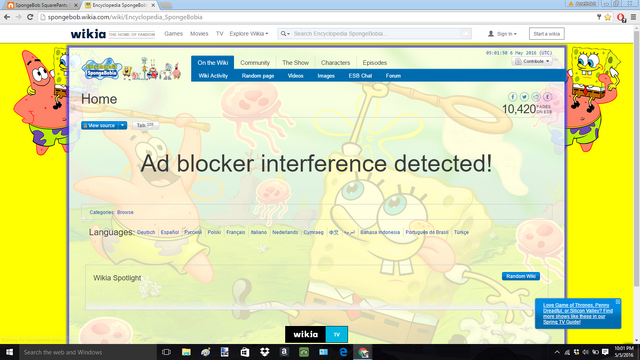The image size is (640, 360).
Task: Click the Browse categories link
Action: point(125,212)
